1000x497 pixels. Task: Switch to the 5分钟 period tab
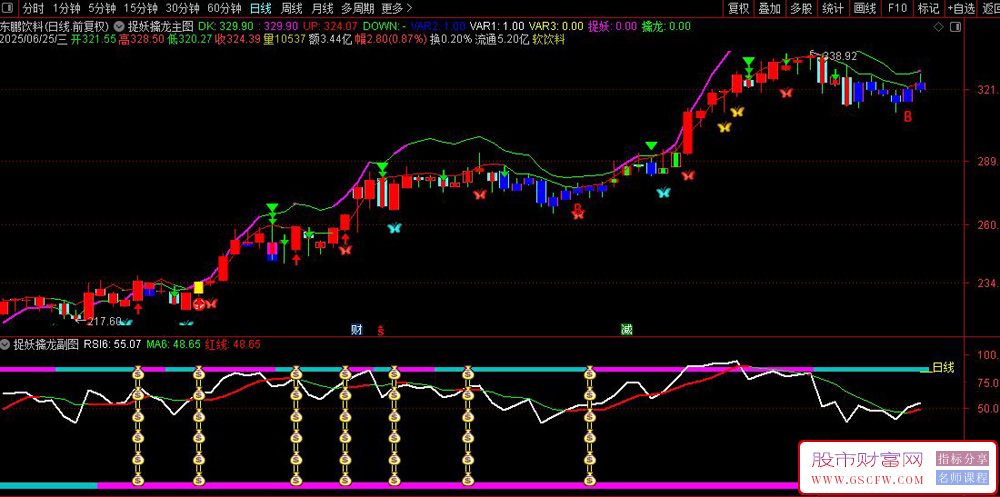pos(102,8)
